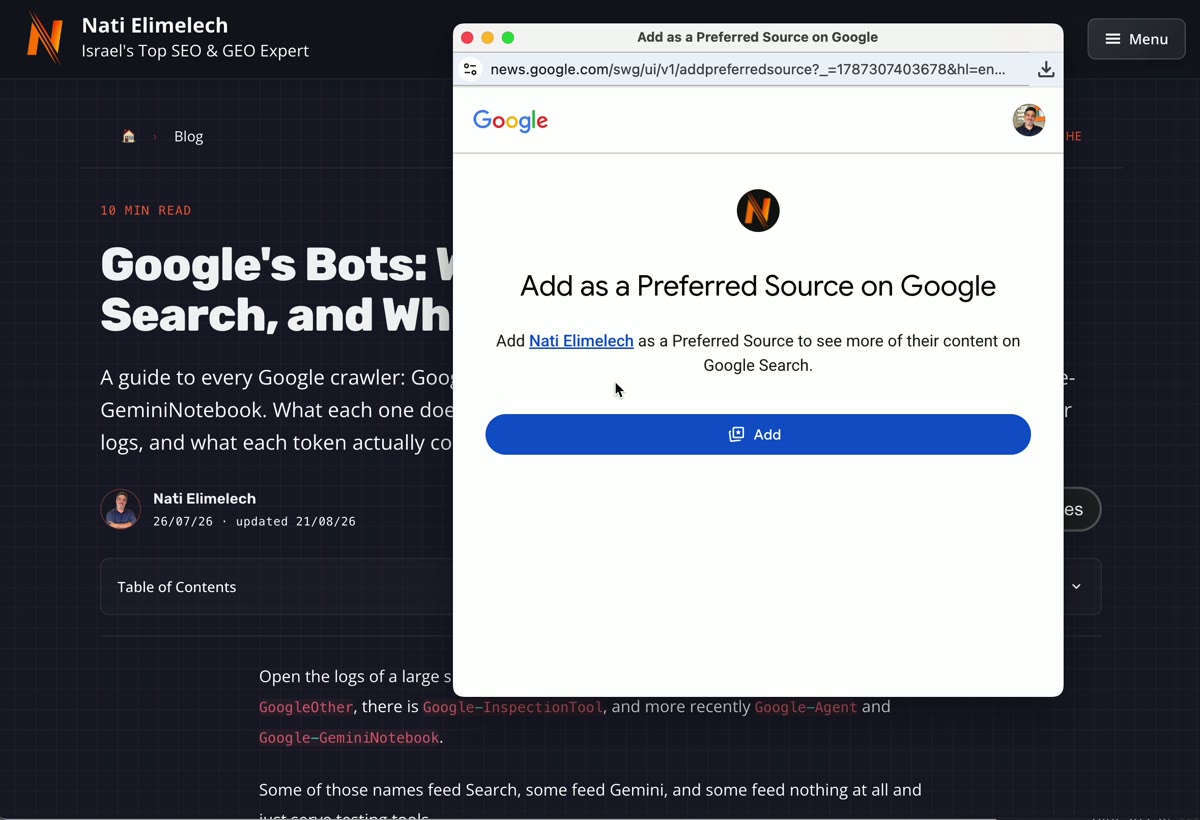This screenshot has height=820, width=1200.
Task: Click the 'Add as a Preferred Source on Google' heading
Action: coord(758,286)
